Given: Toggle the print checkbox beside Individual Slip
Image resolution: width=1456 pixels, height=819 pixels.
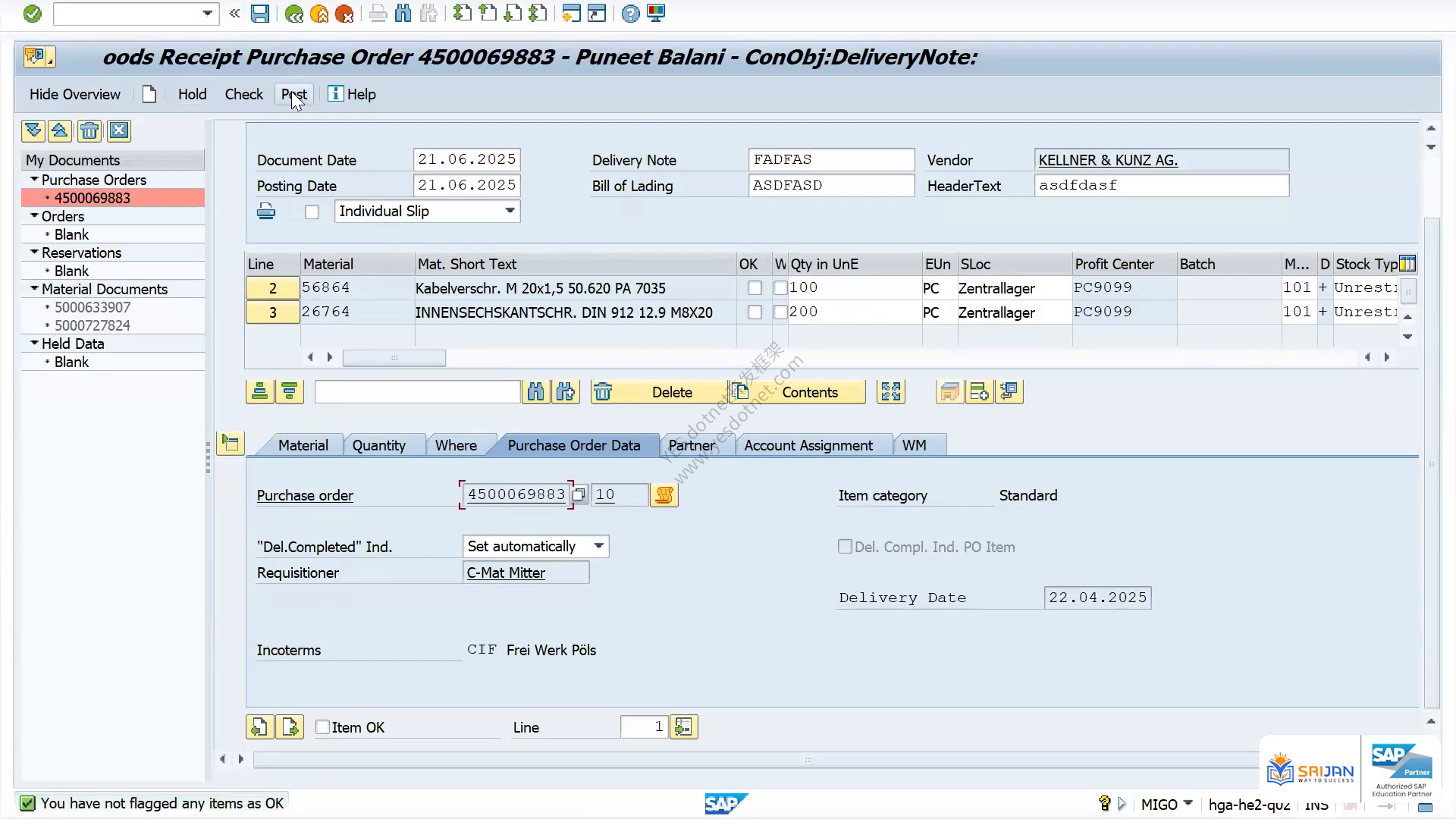Looking at the screenshot, I should coord(312,212).
